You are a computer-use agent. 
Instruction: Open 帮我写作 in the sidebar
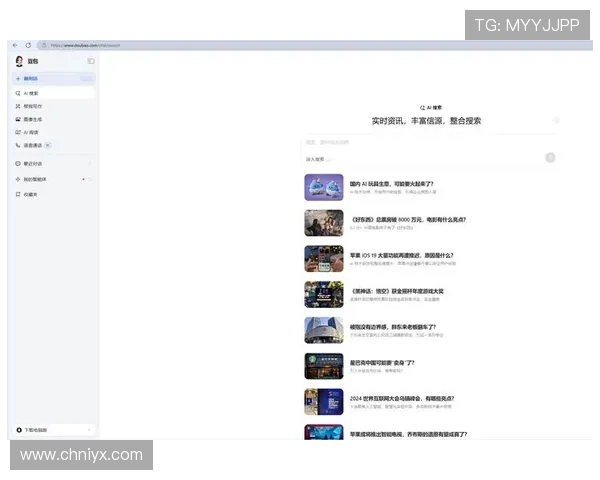[x=54, y=106]
